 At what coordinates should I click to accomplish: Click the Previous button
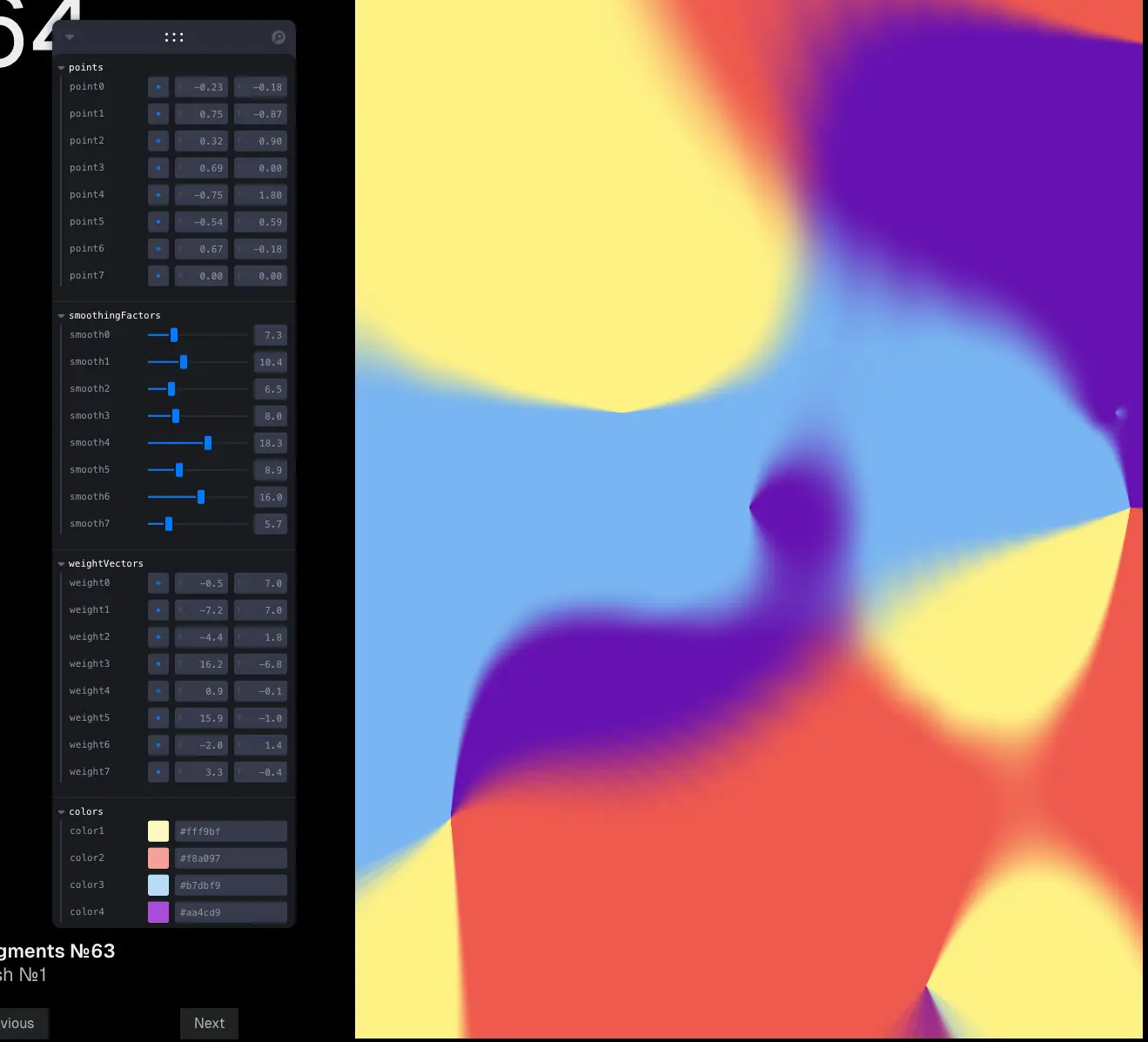coord(21,1023)
